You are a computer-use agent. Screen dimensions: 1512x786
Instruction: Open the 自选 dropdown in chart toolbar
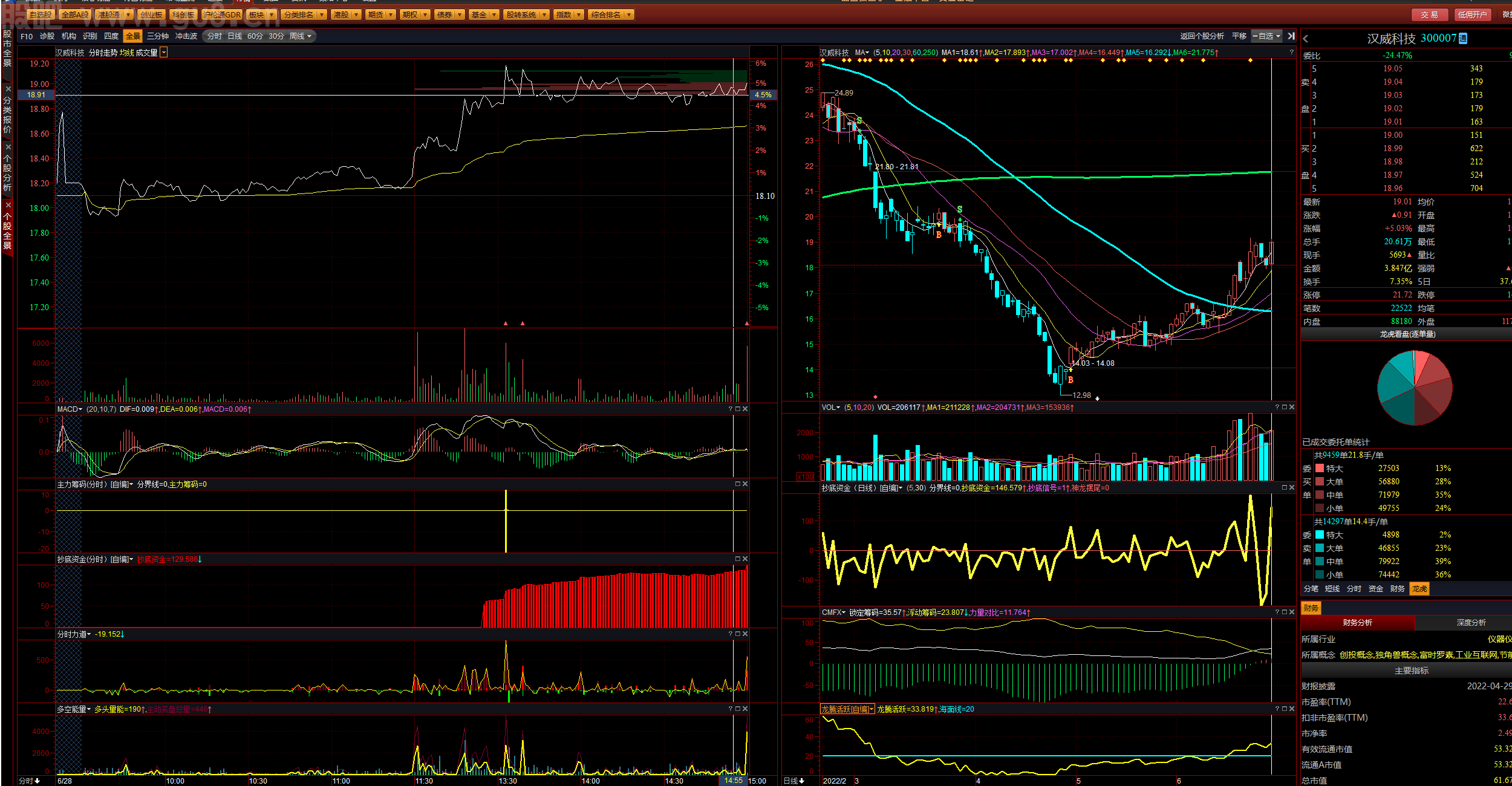coord(1266,36)
